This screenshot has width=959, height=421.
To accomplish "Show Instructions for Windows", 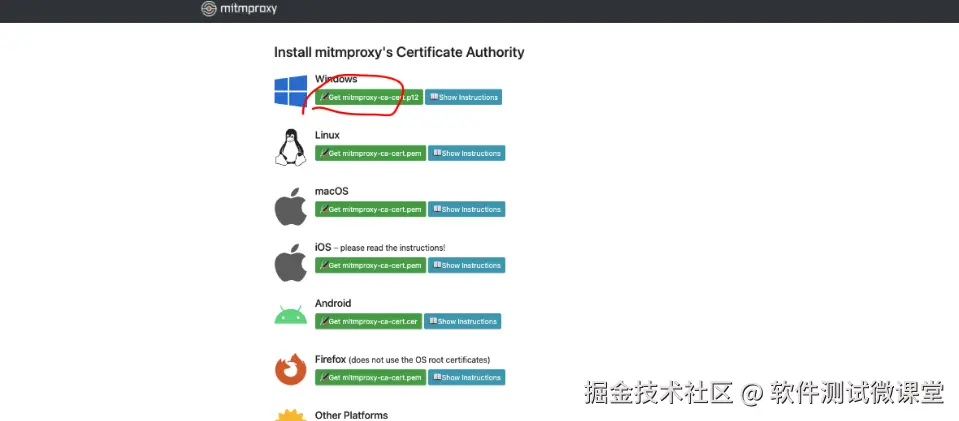I will click(464, 97).
